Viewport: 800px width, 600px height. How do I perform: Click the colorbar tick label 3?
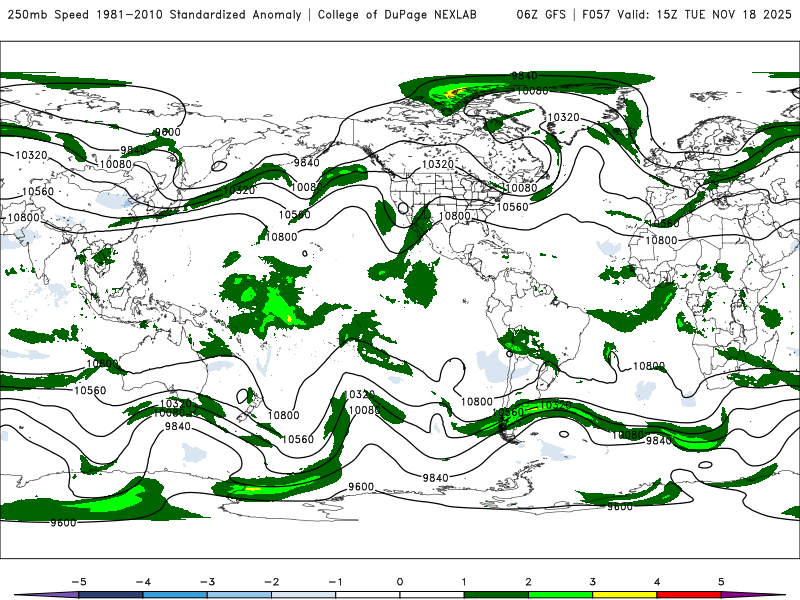click(593, 582)
